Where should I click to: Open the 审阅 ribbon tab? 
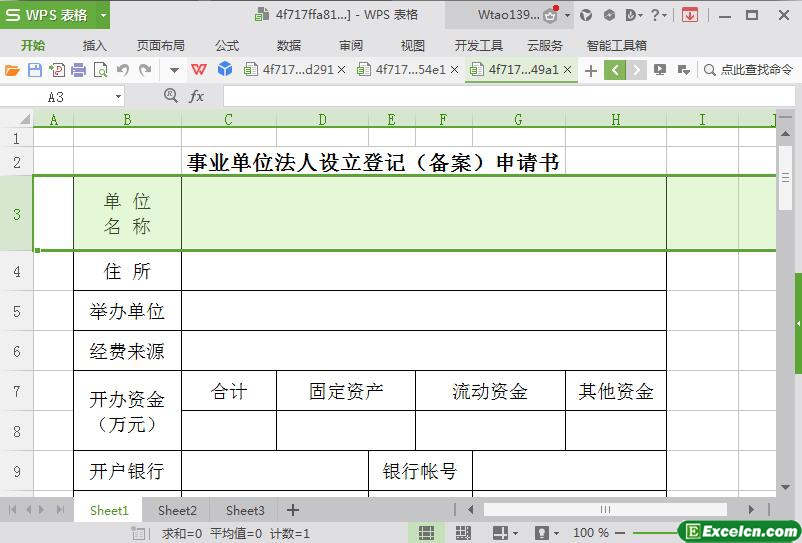tap(351, 46)
